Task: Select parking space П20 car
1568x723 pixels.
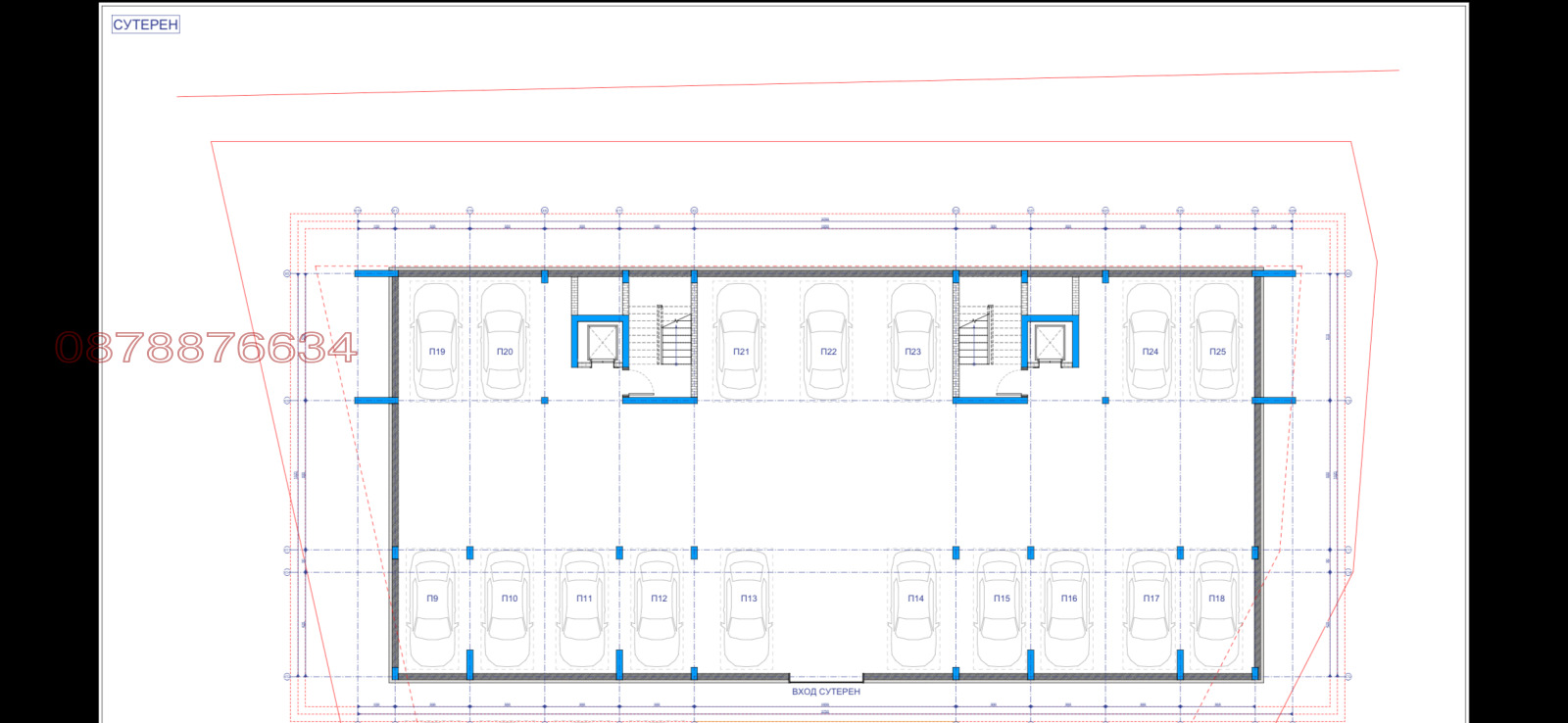Action: point(505,343)
